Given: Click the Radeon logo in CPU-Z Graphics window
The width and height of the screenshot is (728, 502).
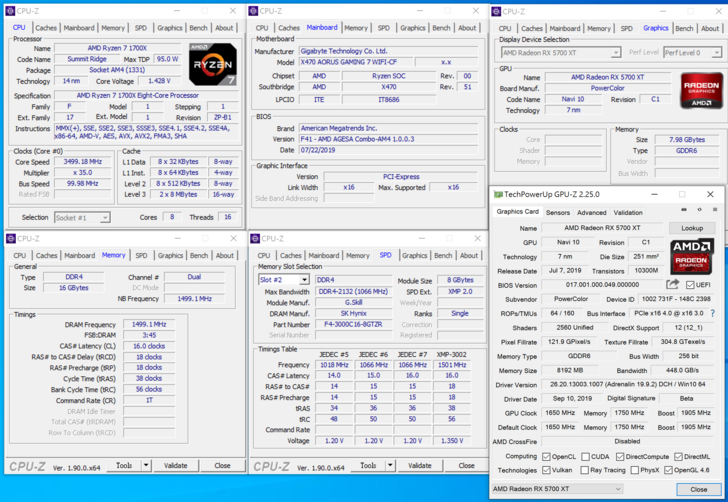Looking at the screenshot, I should 700,91.
